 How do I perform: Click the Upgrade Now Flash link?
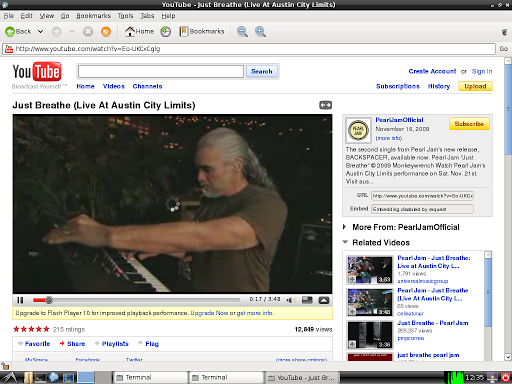click(x=209, y=313)
